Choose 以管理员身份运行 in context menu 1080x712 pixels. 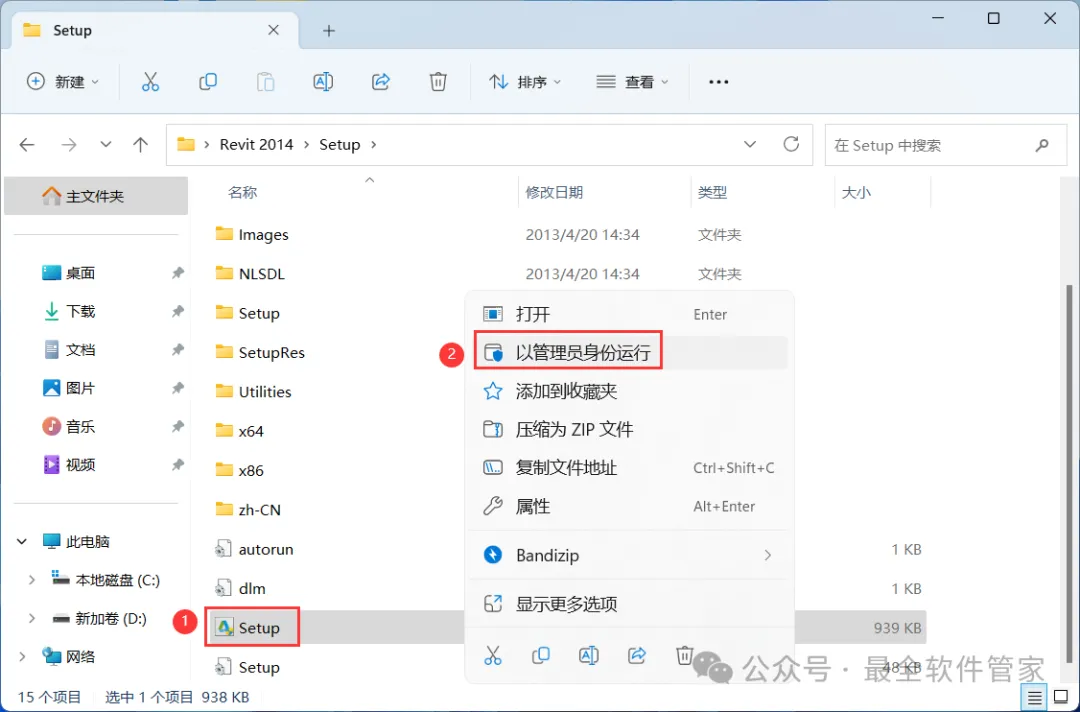628,353
